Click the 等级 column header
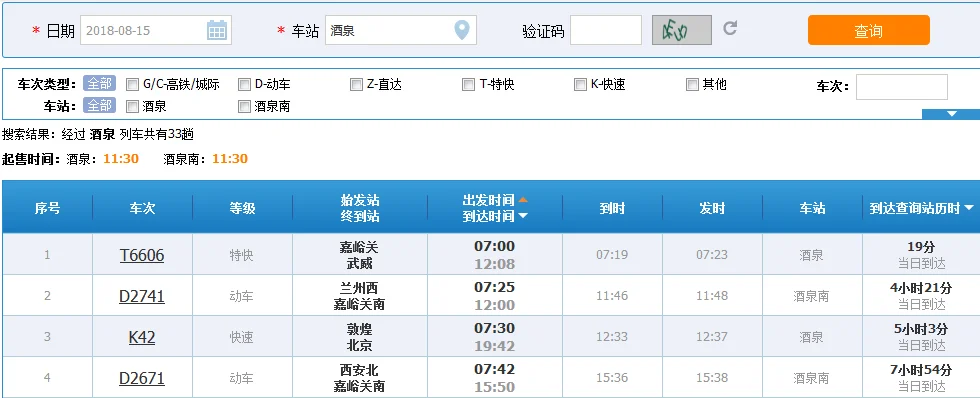Screen dimensions: 980x398 tap(242, 208)
